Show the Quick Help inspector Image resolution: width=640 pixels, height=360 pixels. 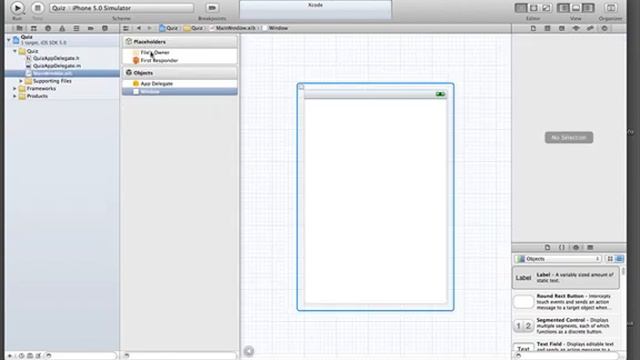point(547,28)
